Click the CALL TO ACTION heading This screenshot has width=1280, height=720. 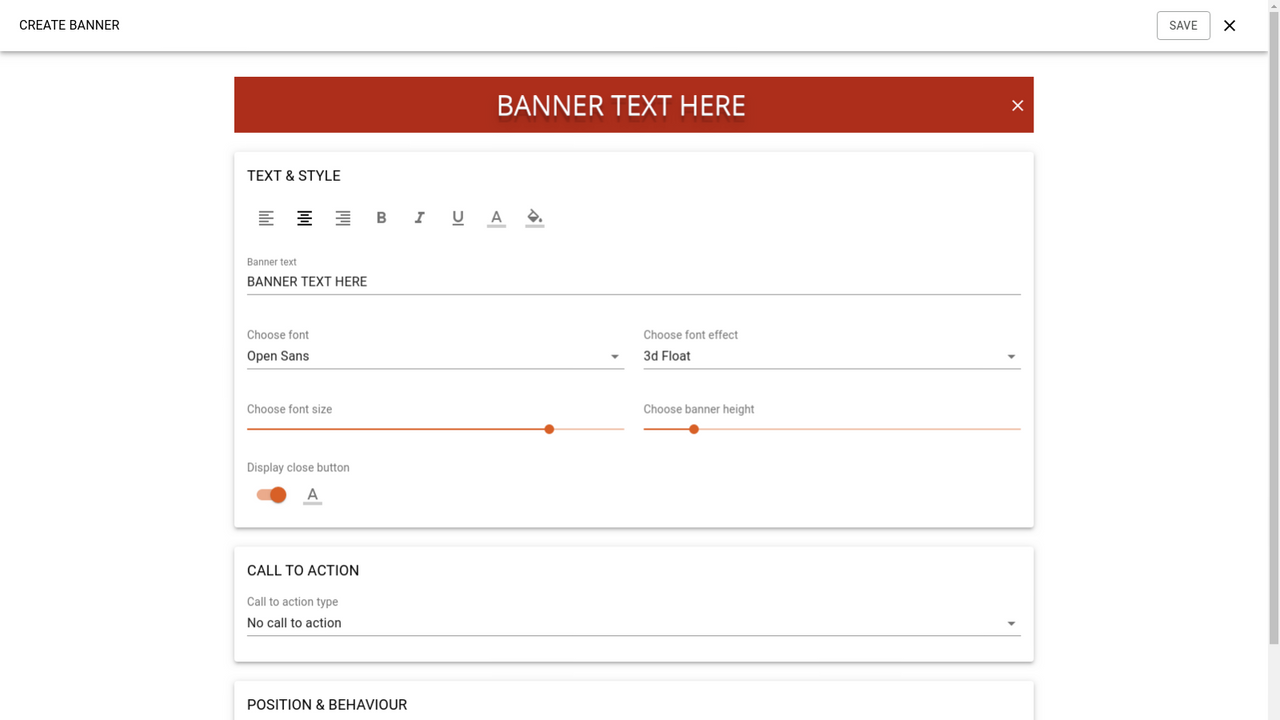[303, 571]
